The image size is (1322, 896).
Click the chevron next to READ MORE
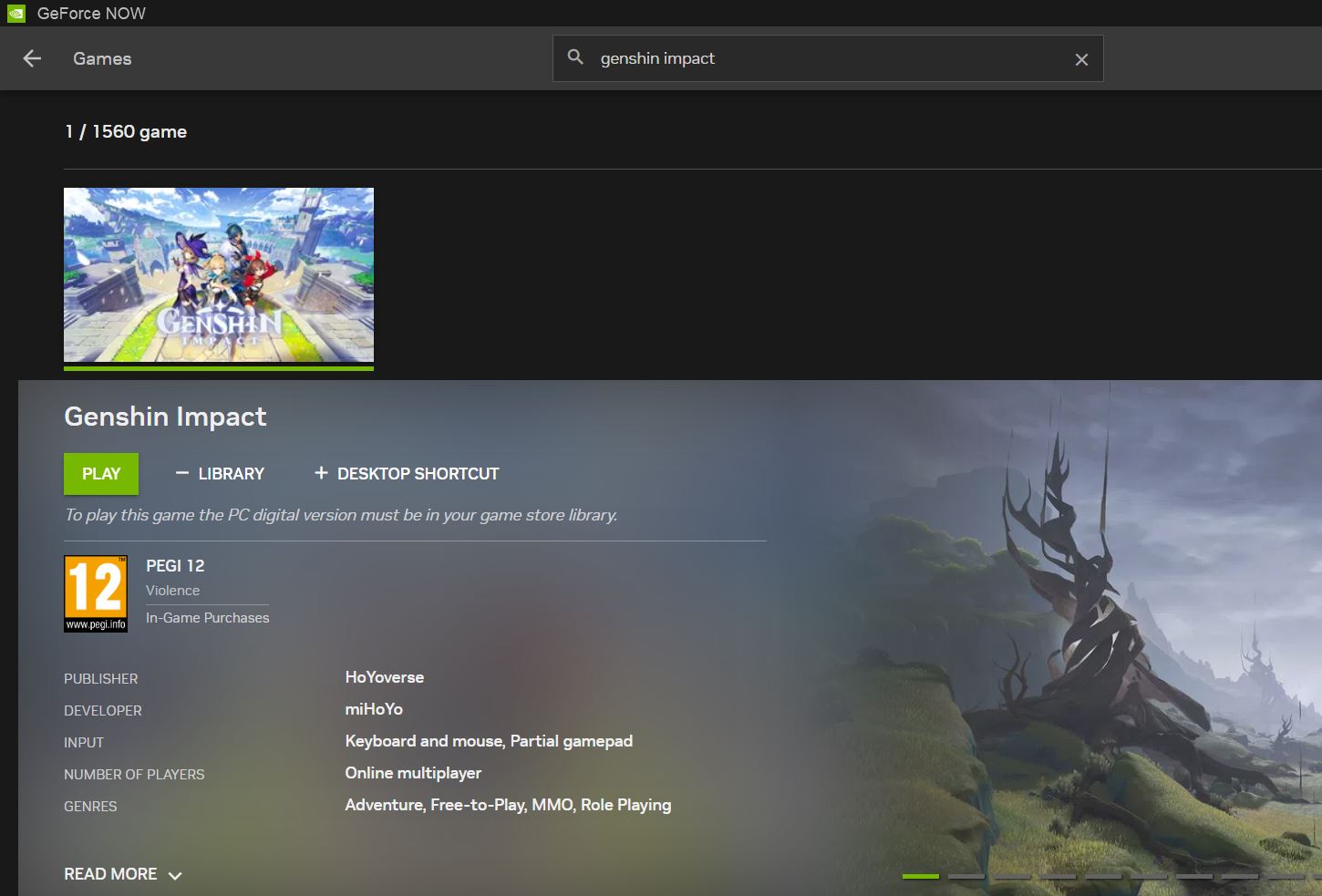point(175,875)
